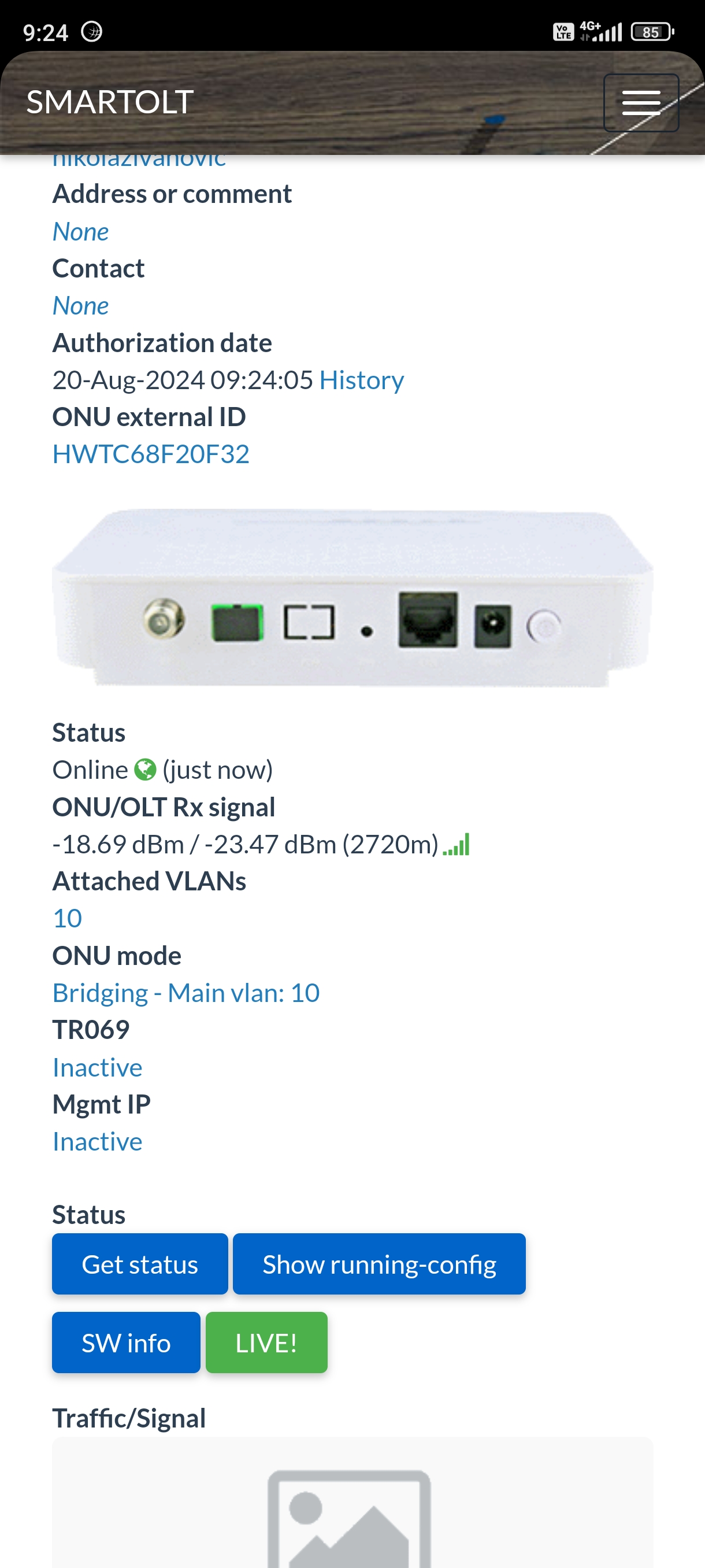Edit ONU external ID HWTC68F20F32
Viewport: 705px width, 1568px height.
pyautogui.click(x=151, y=454)
